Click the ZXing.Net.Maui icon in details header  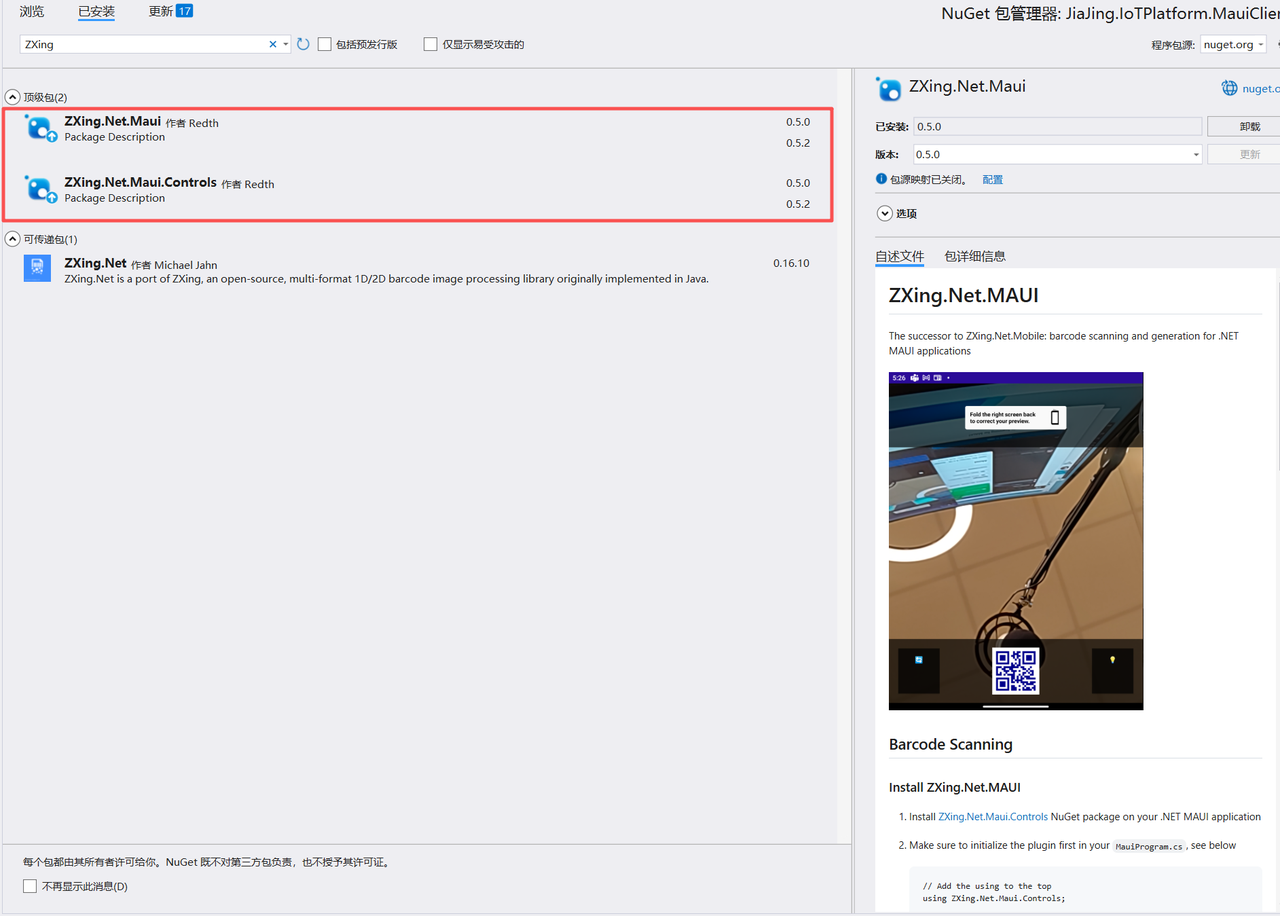coord(888,89)
